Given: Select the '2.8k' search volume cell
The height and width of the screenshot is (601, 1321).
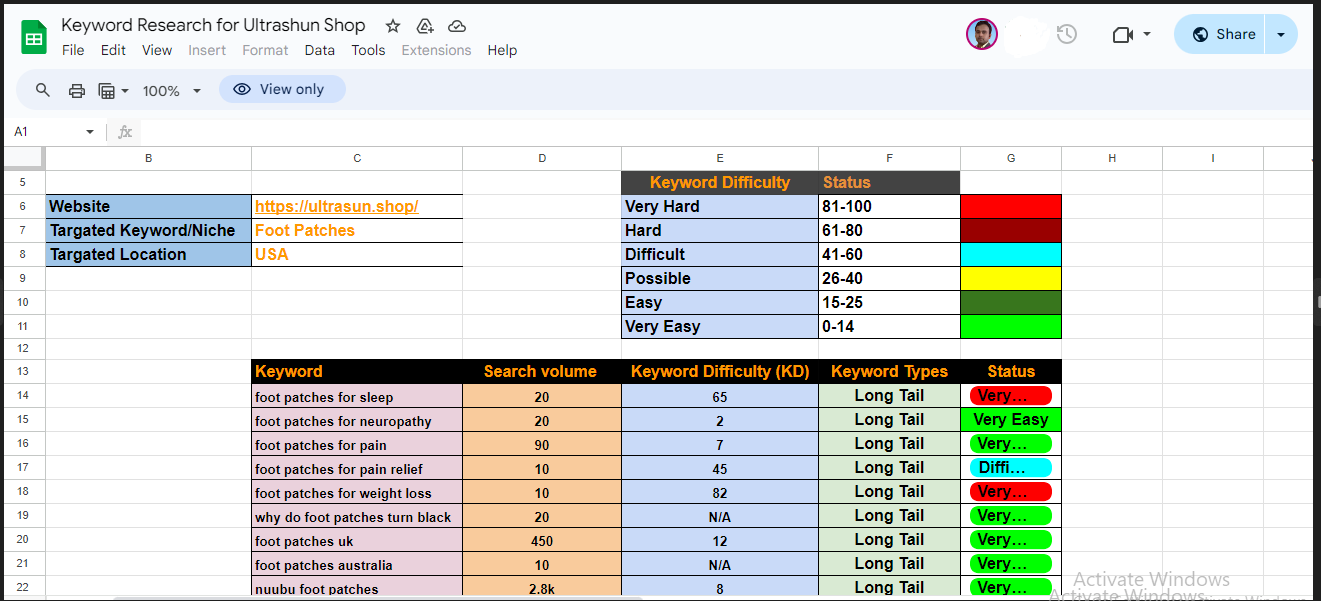Looking at the screenshot, I should point(542,588).
